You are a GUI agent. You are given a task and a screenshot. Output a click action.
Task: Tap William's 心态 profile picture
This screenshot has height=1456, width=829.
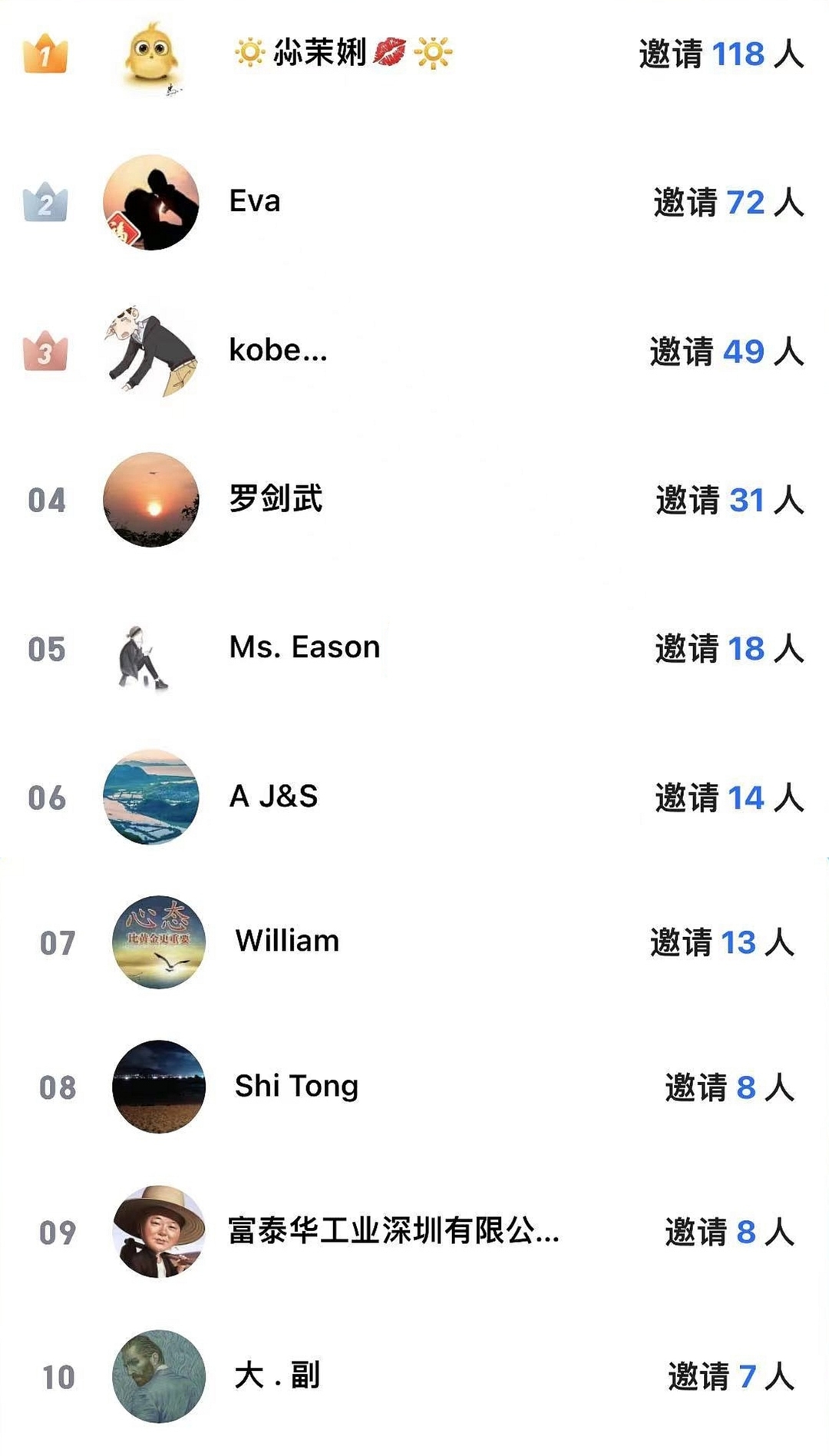click(159, 942)
